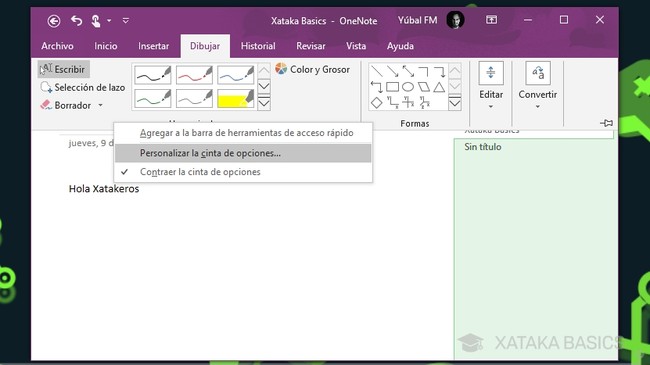Select the parallelogram shape
Screen dimensions: 650x365
(x=424, y=87)
